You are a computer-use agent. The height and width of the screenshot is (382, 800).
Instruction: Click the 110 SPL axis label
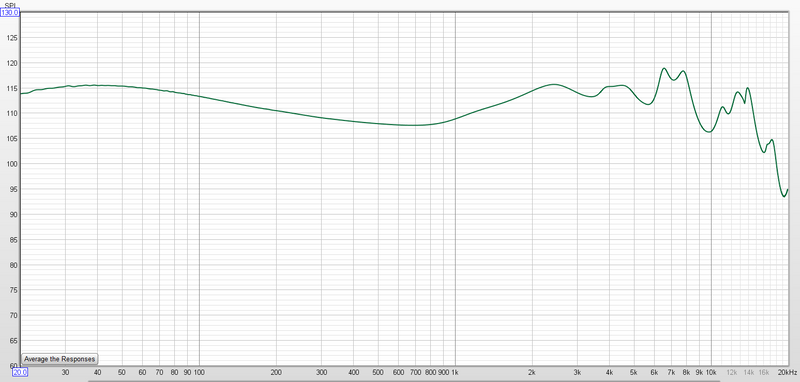pyautogui.click(x=11, y=113)
